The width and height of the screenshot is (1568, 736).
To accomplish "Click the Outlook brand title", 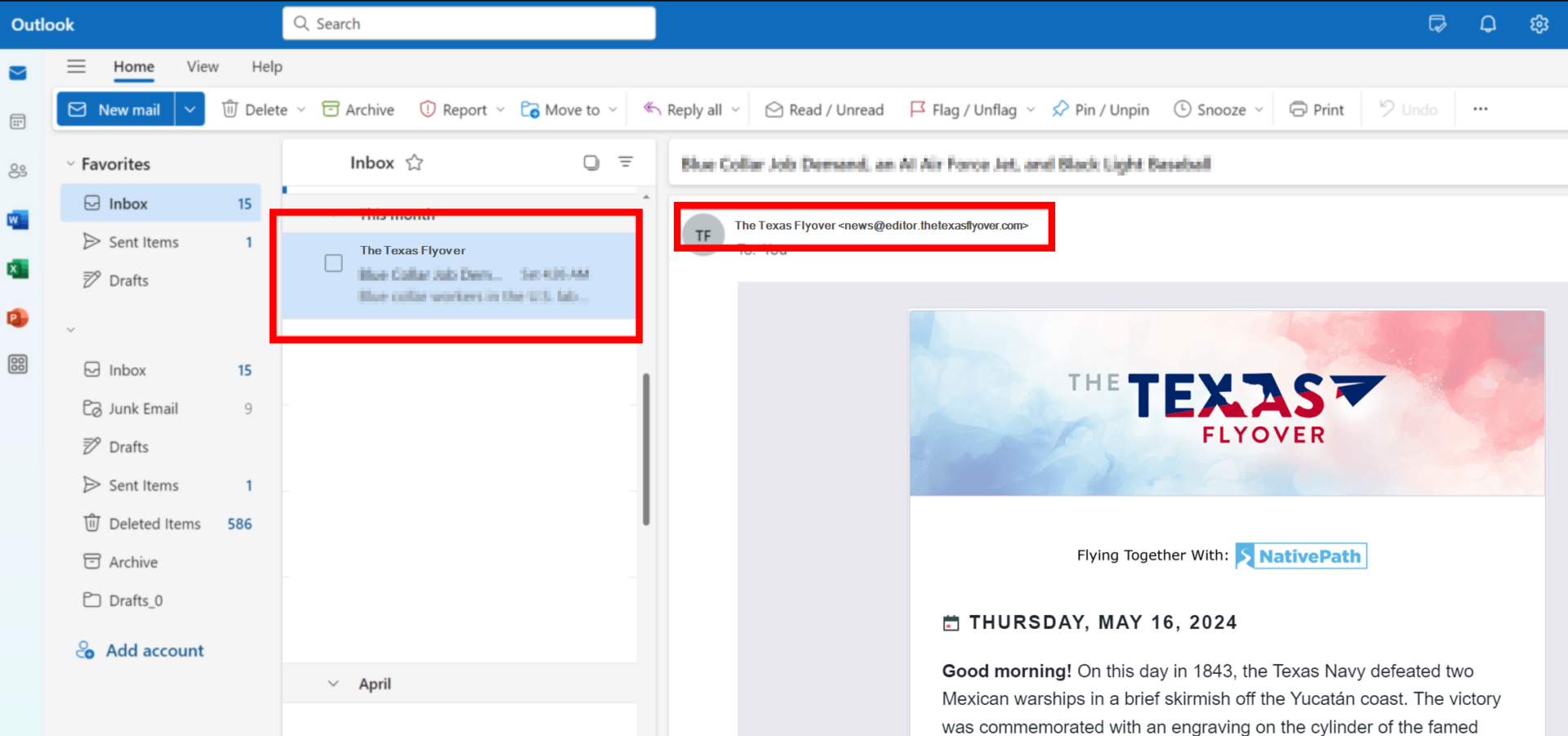I will pos(42,25).
